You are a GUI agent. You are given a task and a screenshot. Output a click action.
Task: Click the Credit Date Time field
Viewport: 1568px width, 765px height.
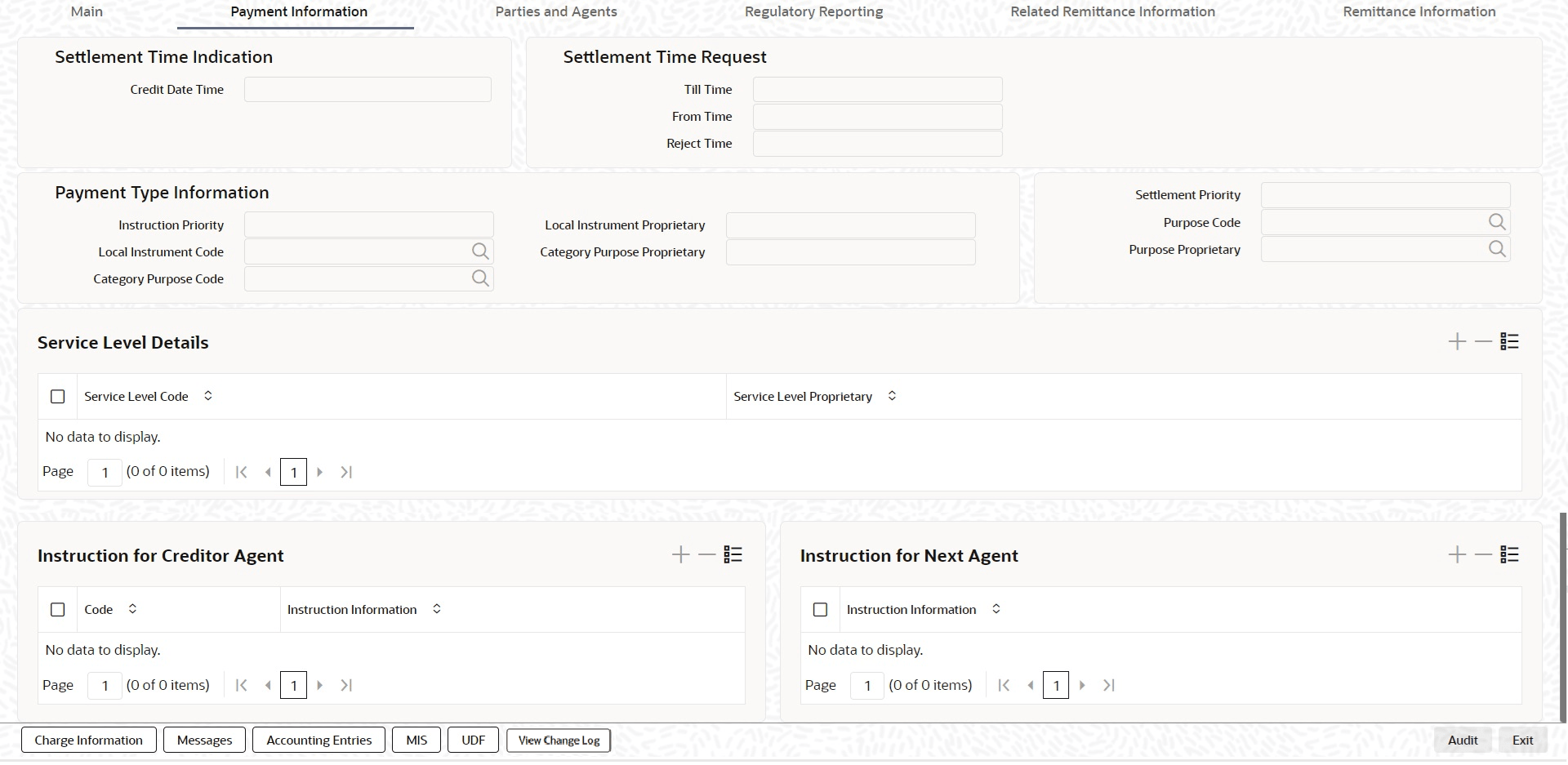point(367,90)
